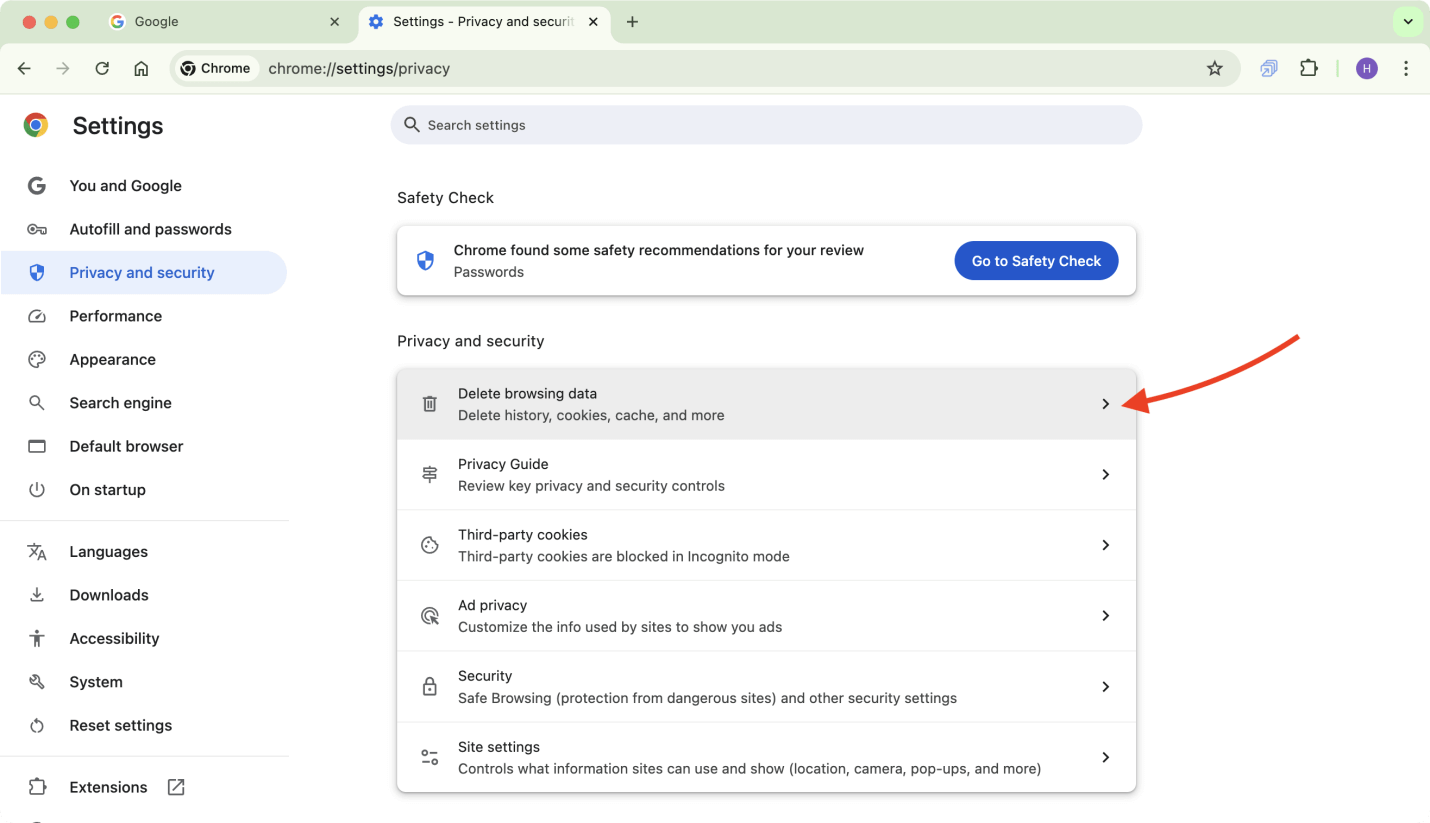
Task: Click the profile avatar icon
Action: [1366, 69]
